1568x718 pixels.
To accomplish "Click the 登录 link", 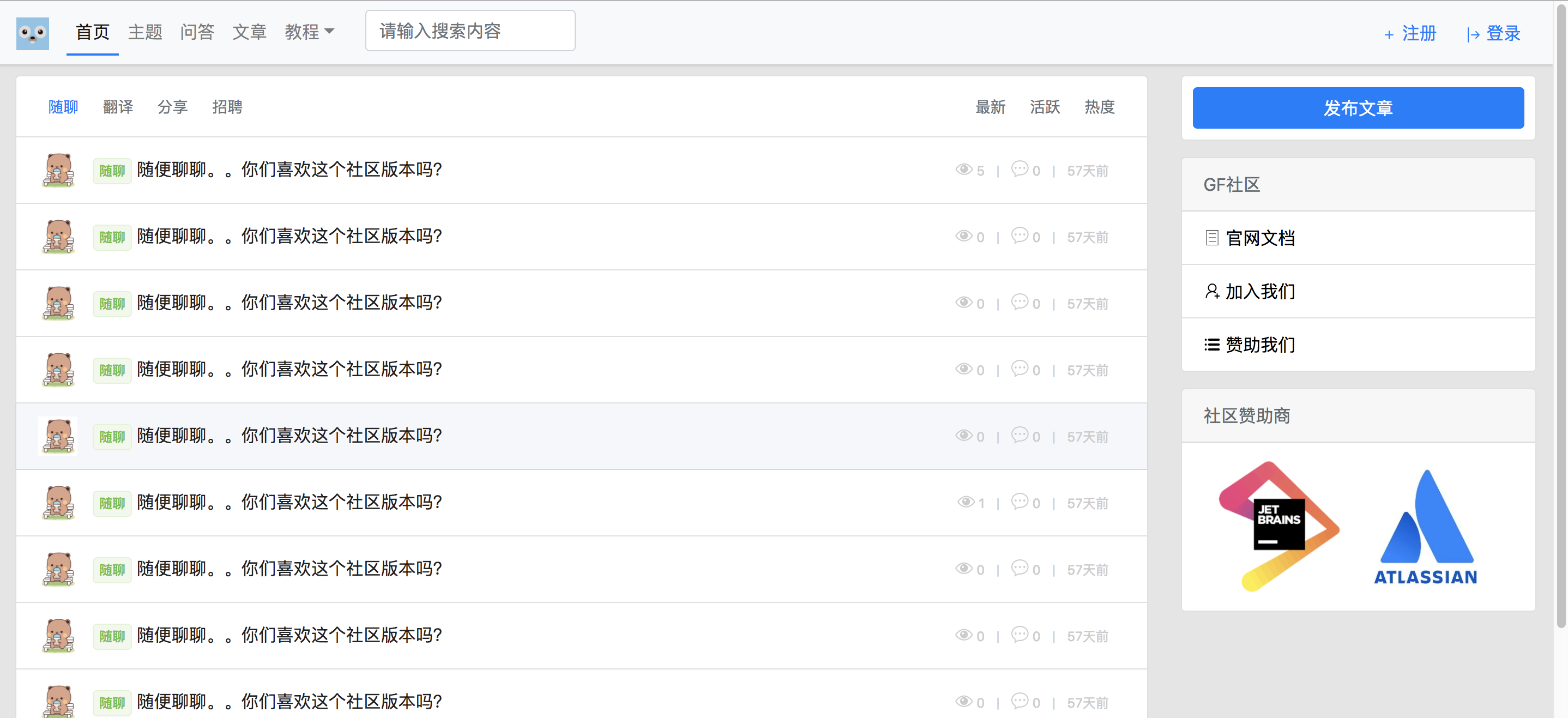I will click(x=1494, y=33).
